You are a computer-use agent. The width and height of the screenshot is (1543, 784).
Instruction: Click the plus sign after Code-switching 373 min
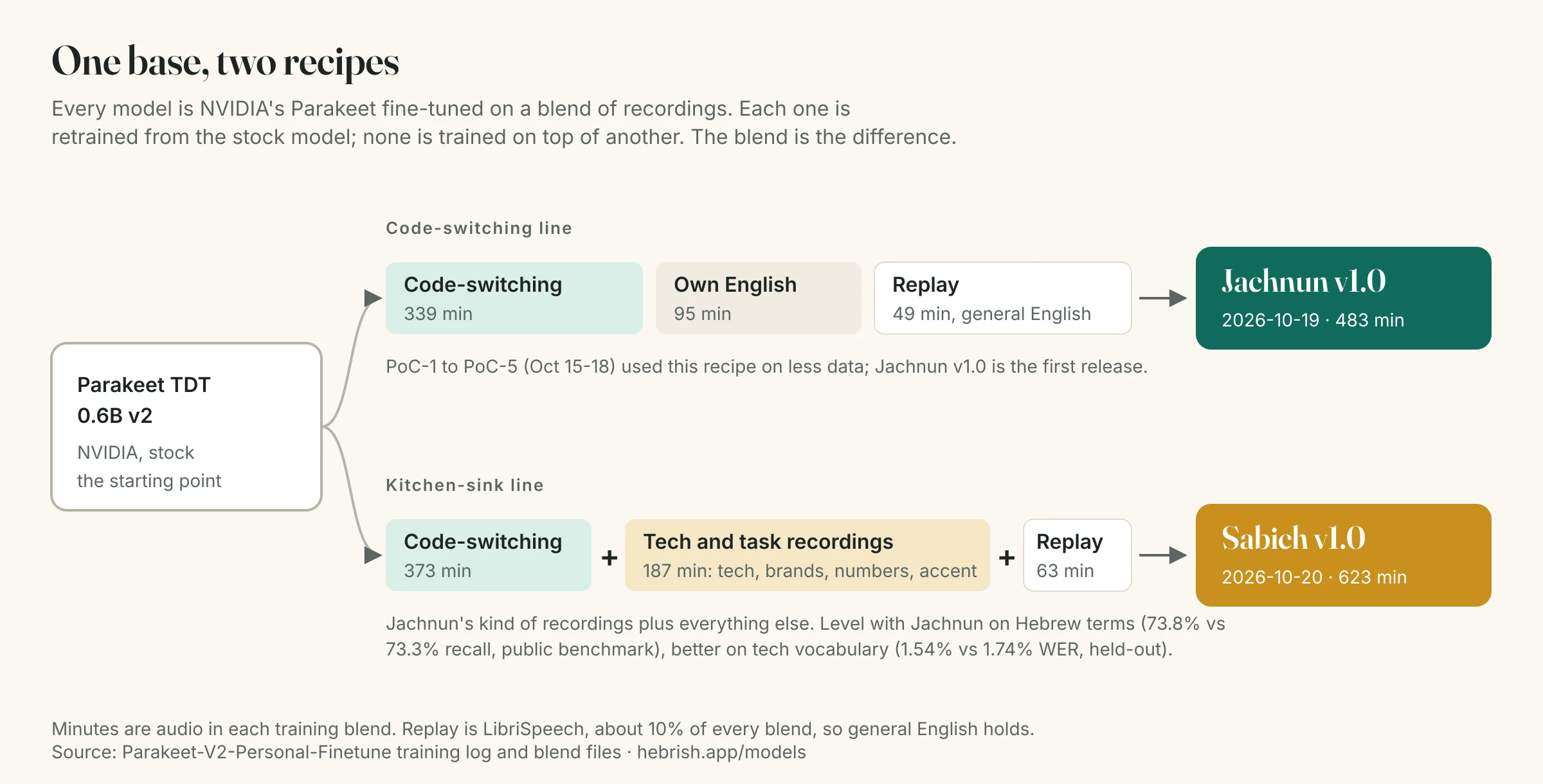tap(609, 557)
